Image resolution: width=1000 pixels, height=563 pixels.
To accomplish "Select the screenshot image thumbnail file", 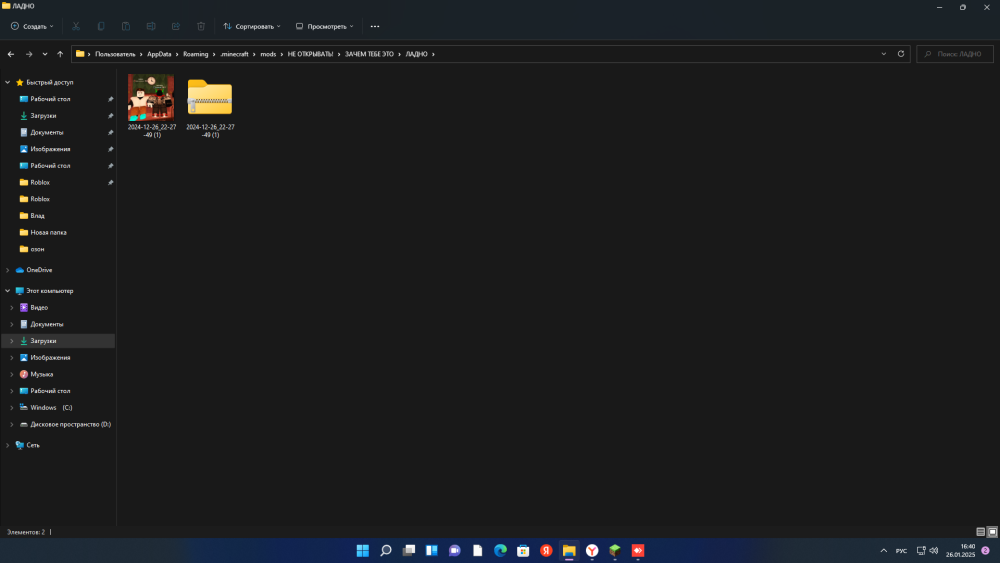I will [x=151, y=106].
